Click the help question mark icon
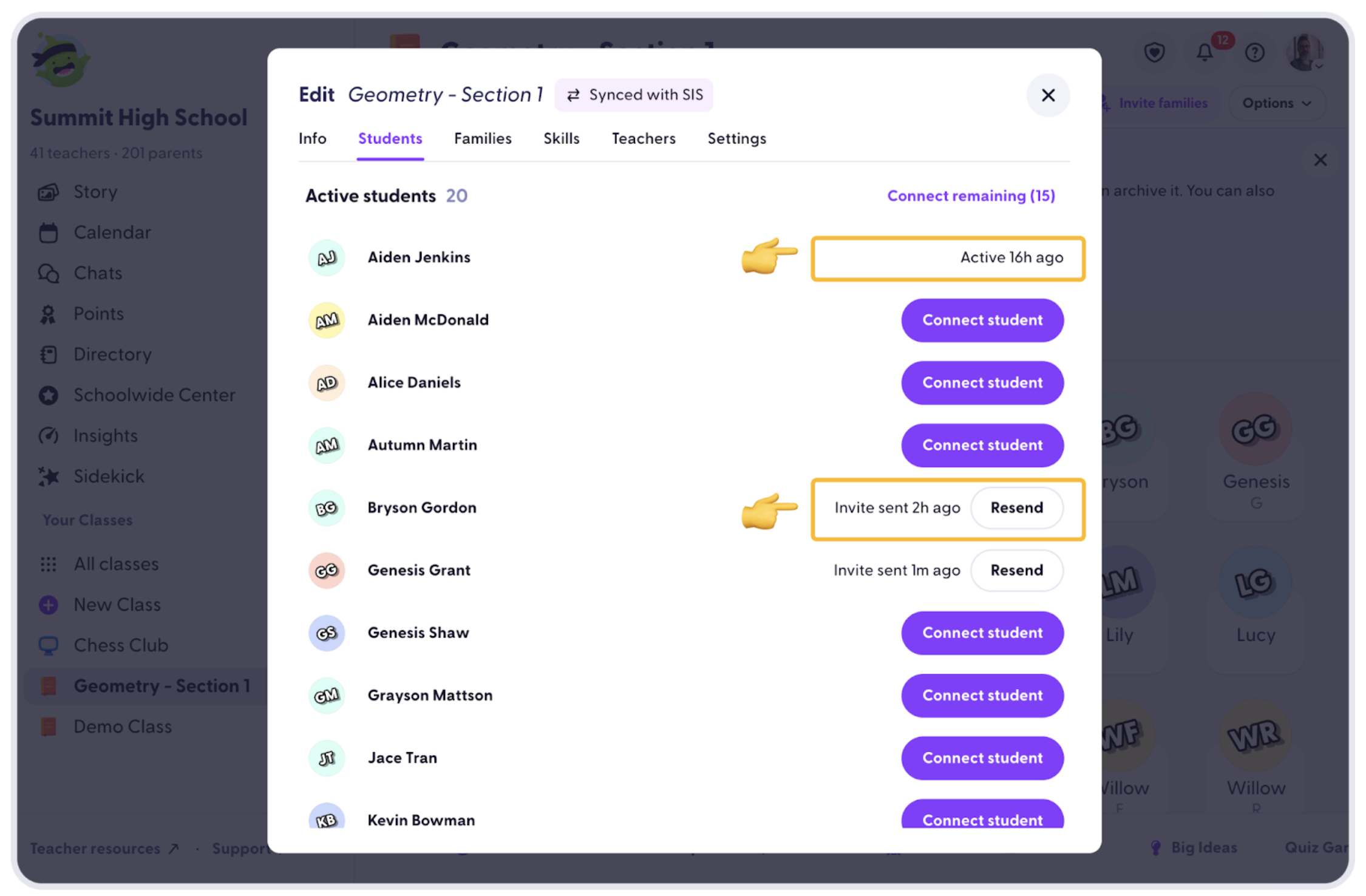1366x896 pixels. click(x=1254, y=53)
